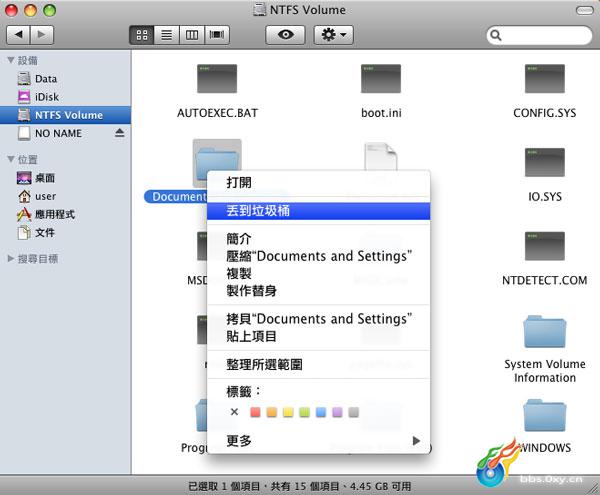Image resolution: width=600 pixels, height=495 pixels.
Task: Expand the 搜尋目標 sidebar section
Action: pos(11,258)
